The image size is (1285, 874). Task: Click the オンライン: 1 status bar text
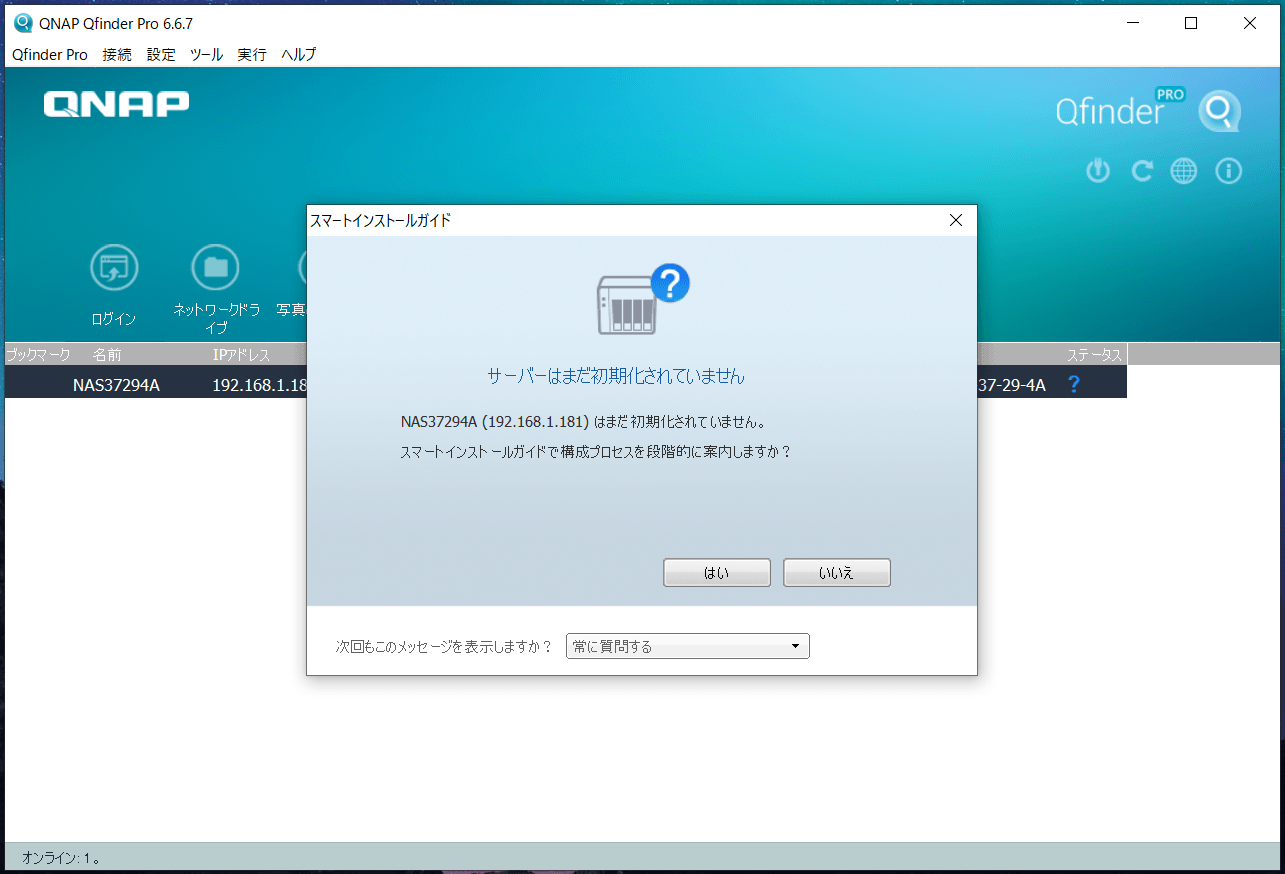click(61, 858)
